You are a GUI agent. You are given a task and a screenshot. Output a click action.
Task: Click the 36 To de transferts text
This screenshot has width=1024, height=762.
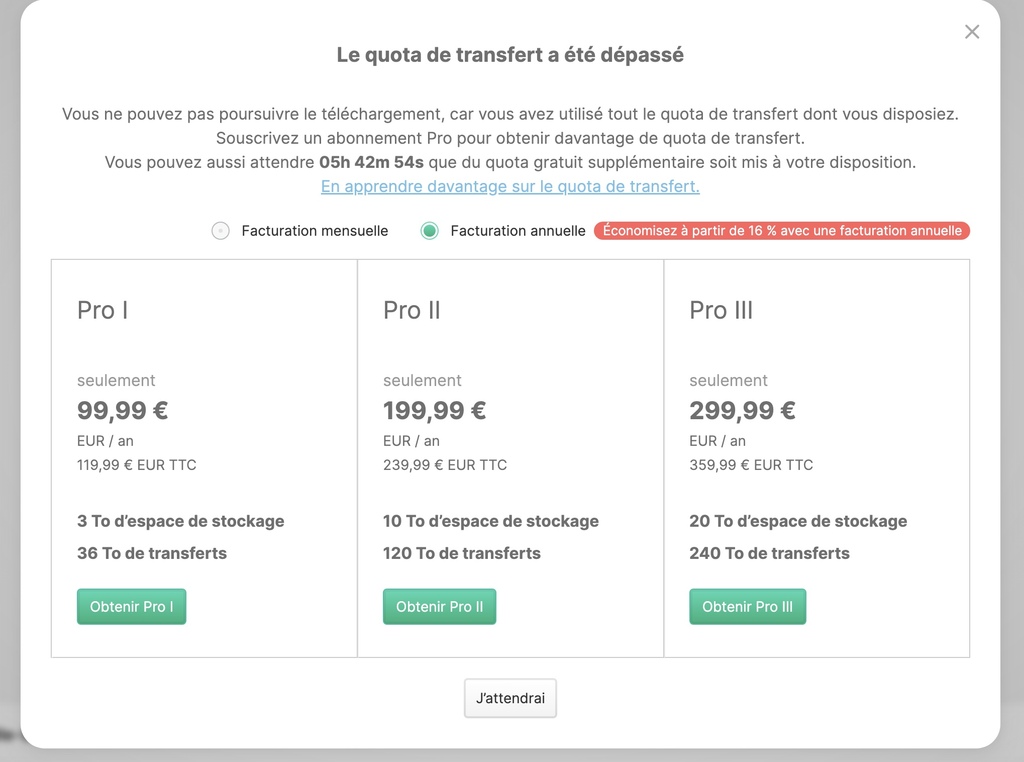point(152,553)
